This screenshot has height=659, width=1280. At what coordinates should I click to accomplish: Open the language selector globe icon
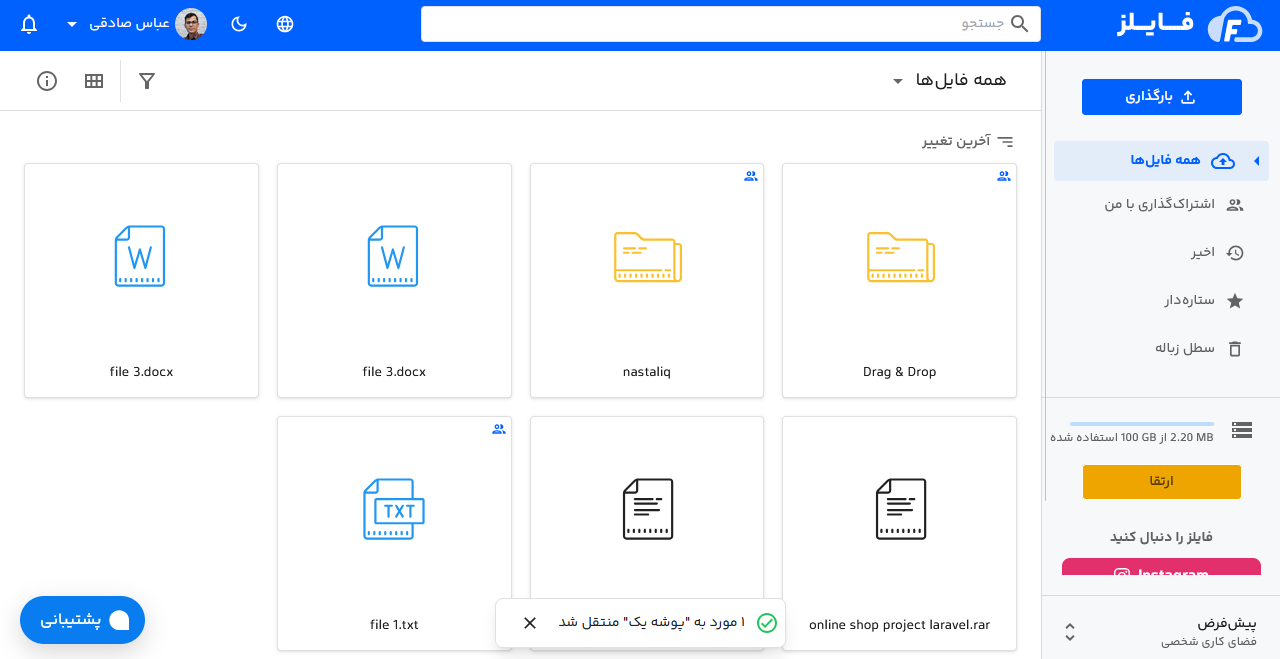285,23
